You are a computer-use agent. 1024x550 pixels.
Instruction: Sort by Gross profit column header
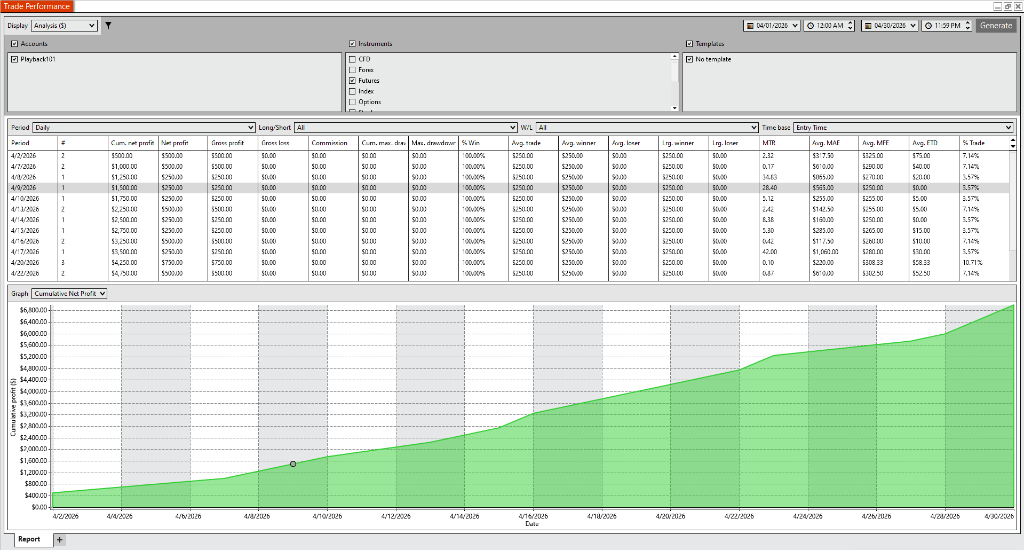pos(233,143)
